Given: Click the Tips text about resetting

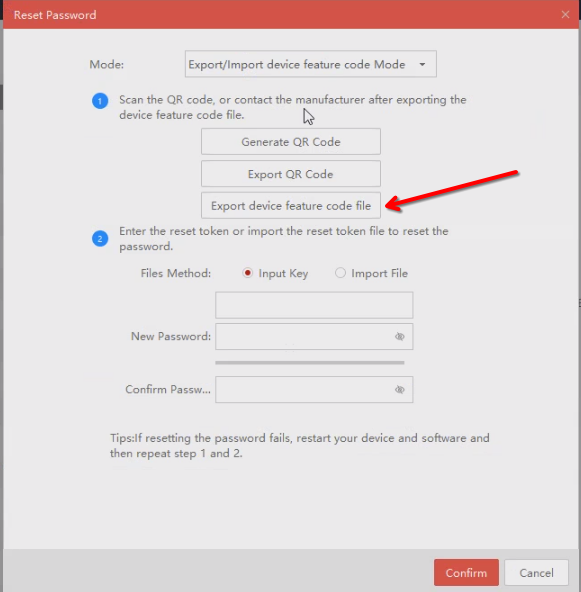Looking at the screenshot, I should click(300, 446).
